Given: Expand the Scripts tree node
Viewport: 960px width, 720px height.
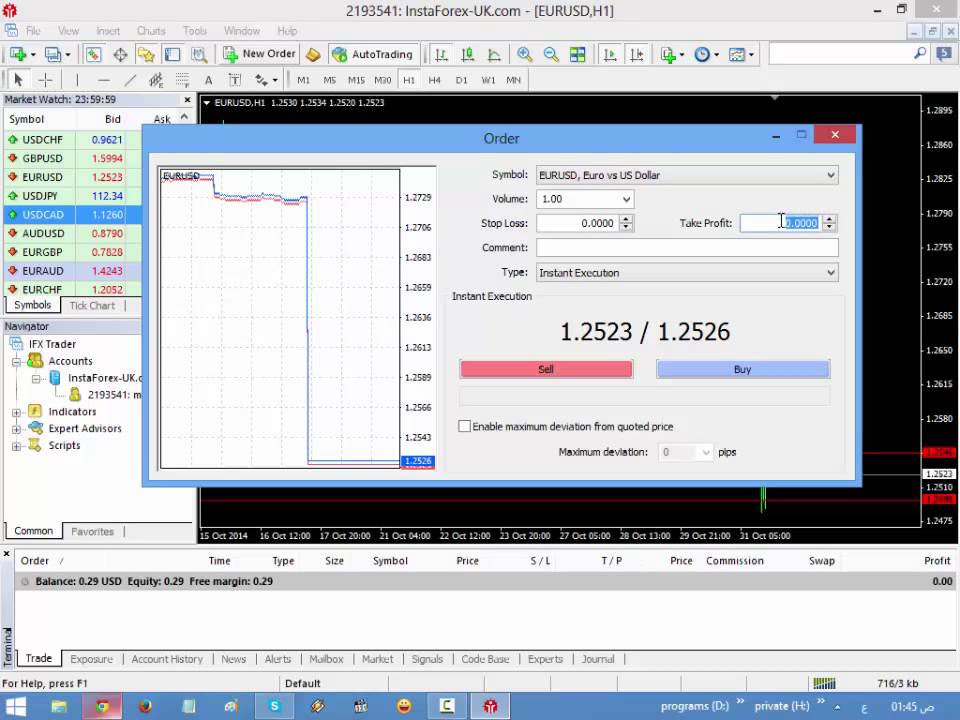Looking at the screenshot, I should click(17, 446).
